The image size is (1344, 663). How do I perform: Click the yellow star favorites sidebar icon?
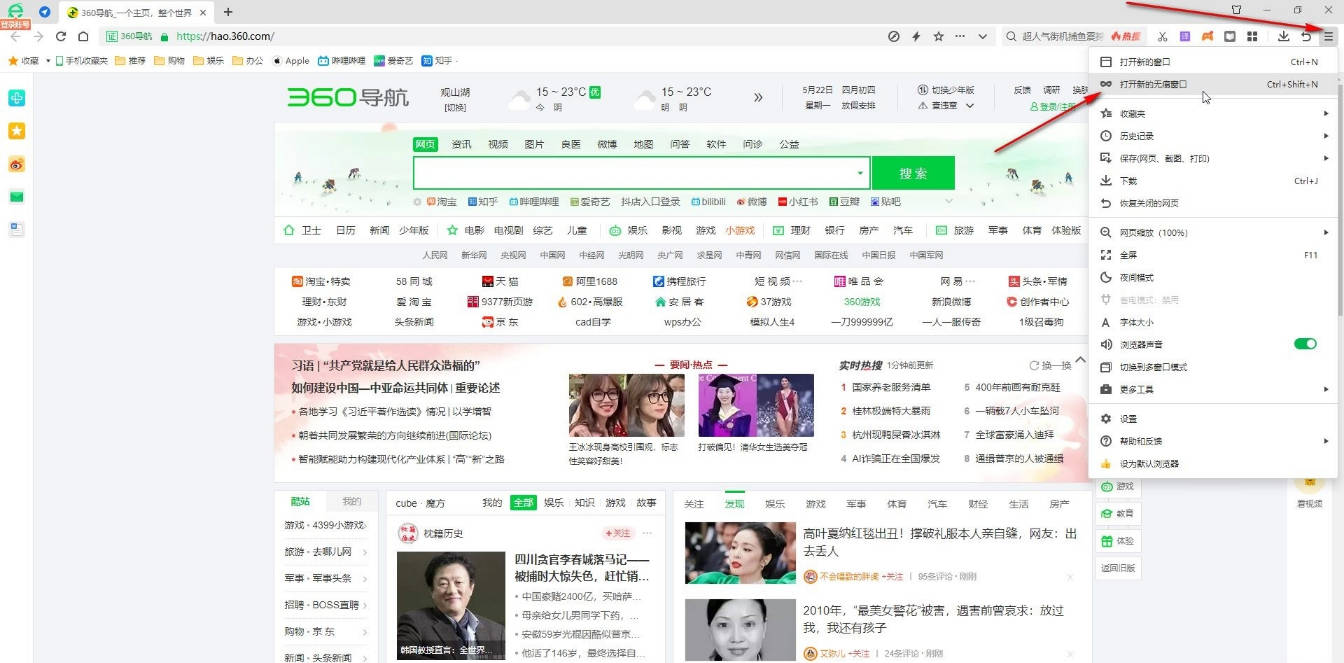coord(16,131)
